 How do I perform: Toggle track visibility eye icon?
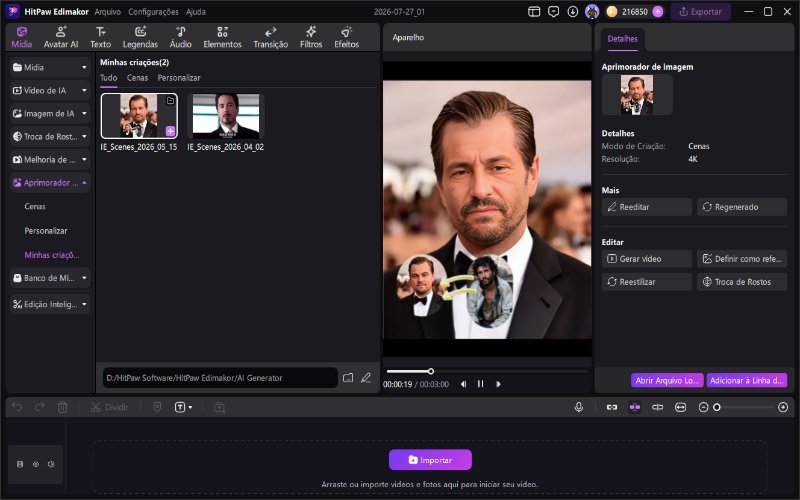click(36, 464)
